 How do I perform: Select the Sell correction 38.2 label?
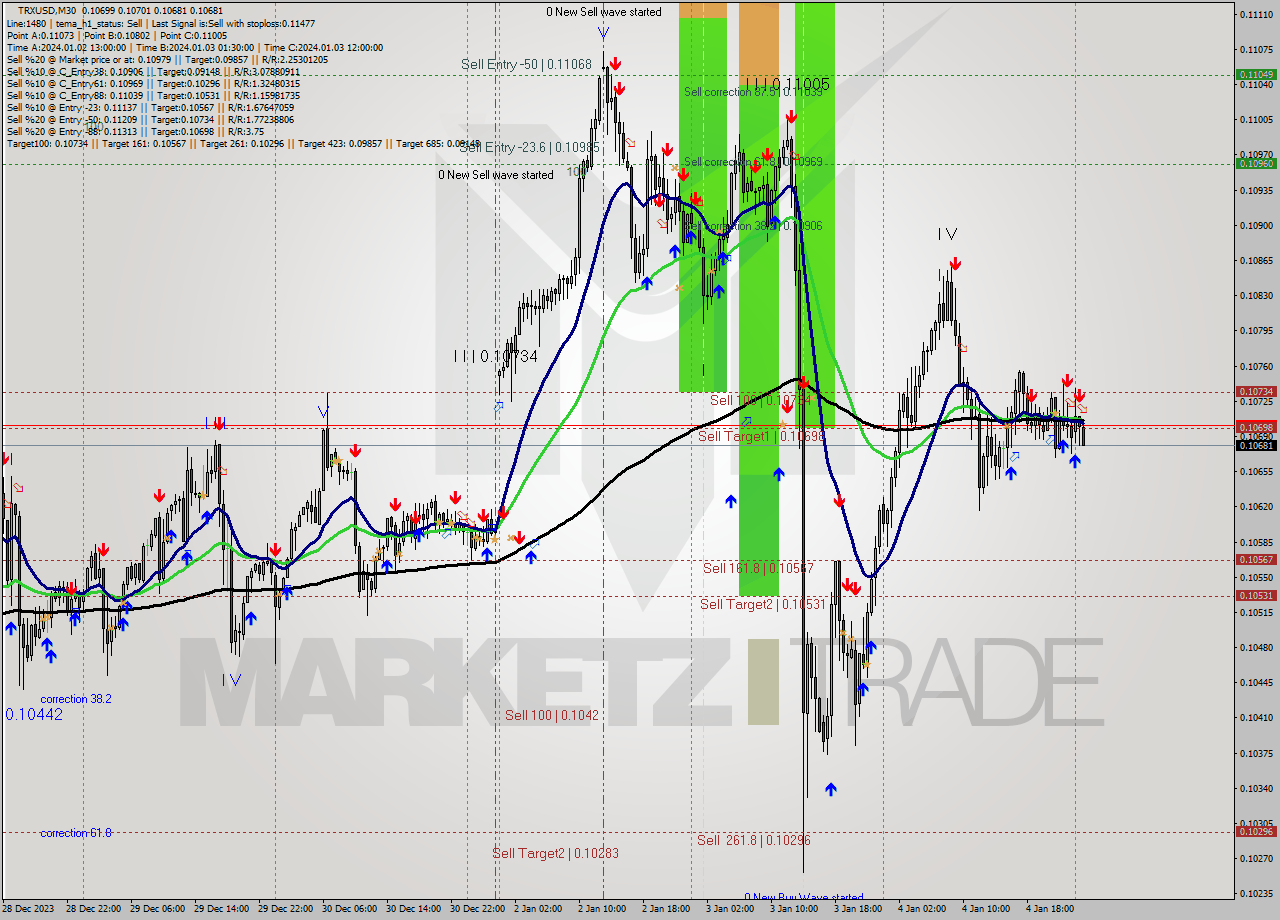(753, 226)
